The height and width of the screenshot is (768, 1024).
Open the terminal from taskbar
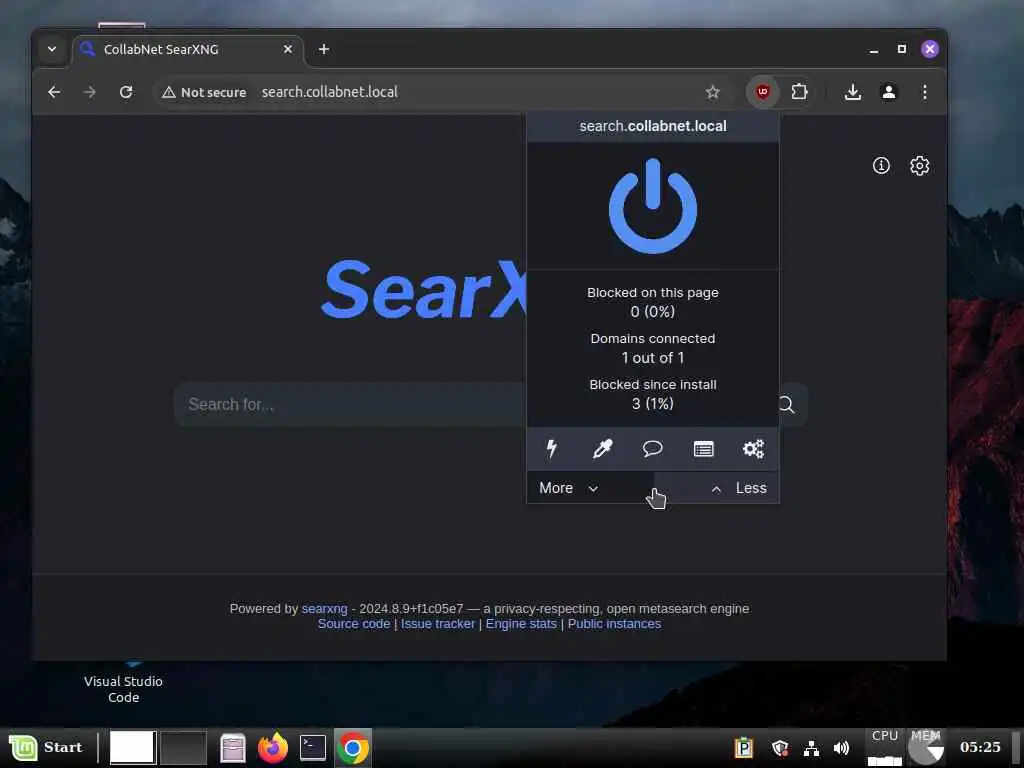[x=313, y=747]
